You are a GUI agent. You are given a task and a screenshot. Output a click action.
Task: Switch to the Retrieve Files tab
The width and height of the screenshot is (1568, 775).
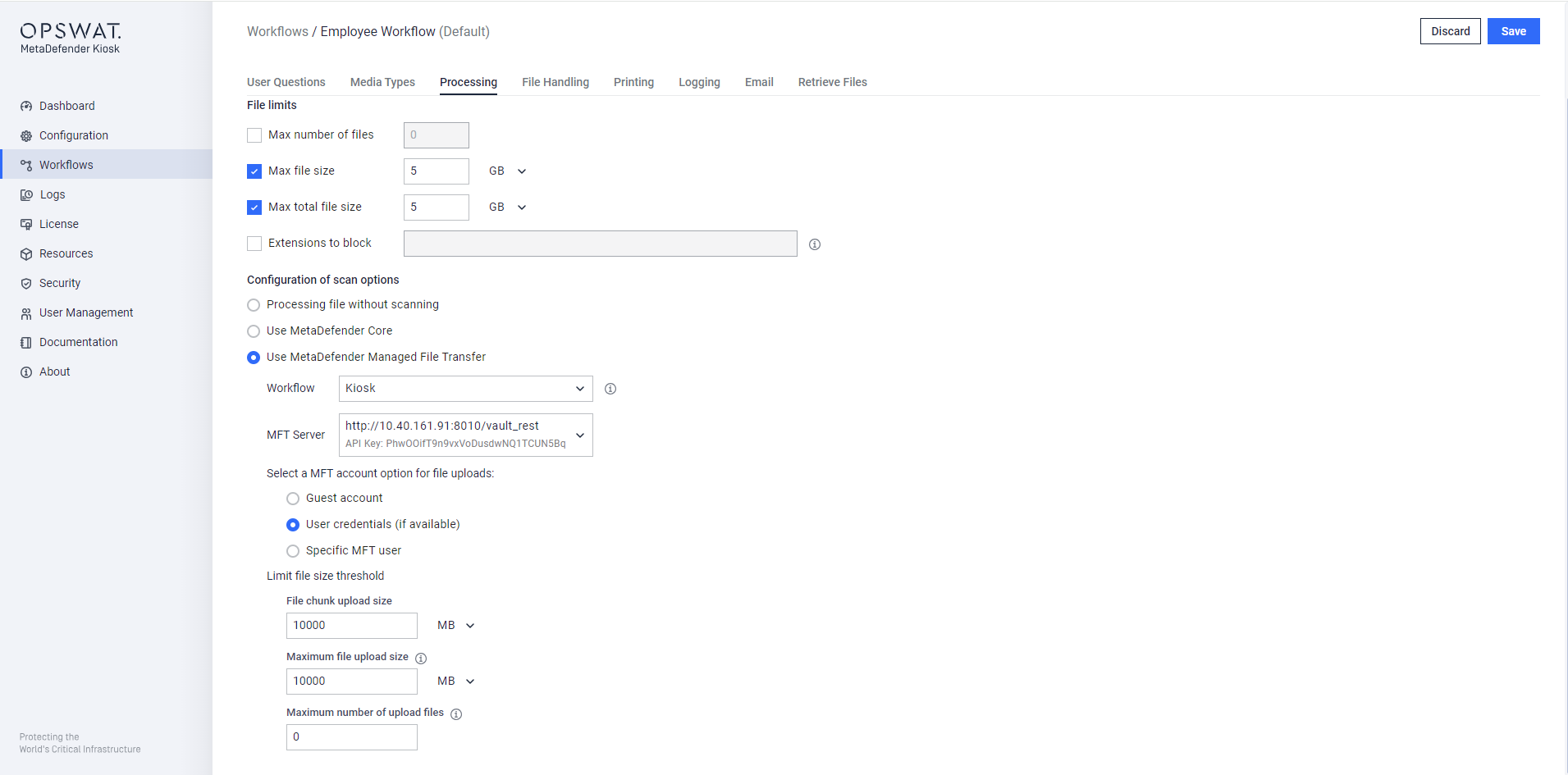pos(833,82)
